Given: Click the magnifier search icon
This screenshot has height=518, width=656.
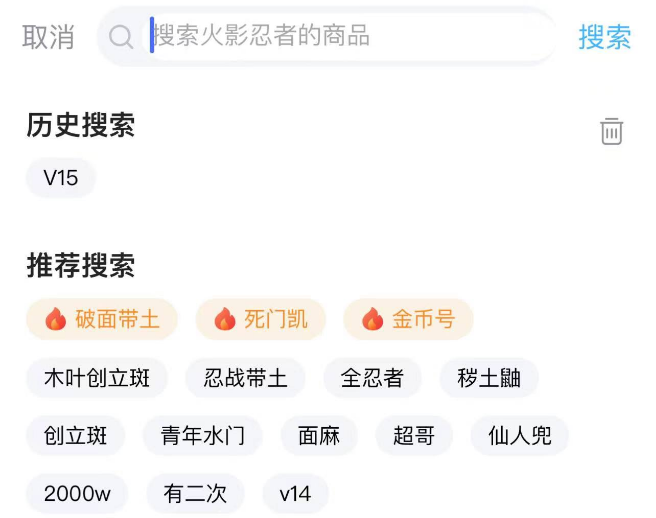Looking at the screenshot, I should (121, 37).
